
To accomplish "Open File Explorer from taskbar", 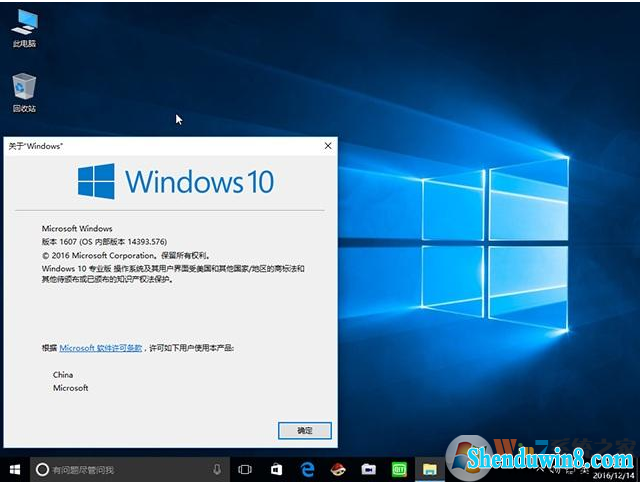I will coord(429,470).
